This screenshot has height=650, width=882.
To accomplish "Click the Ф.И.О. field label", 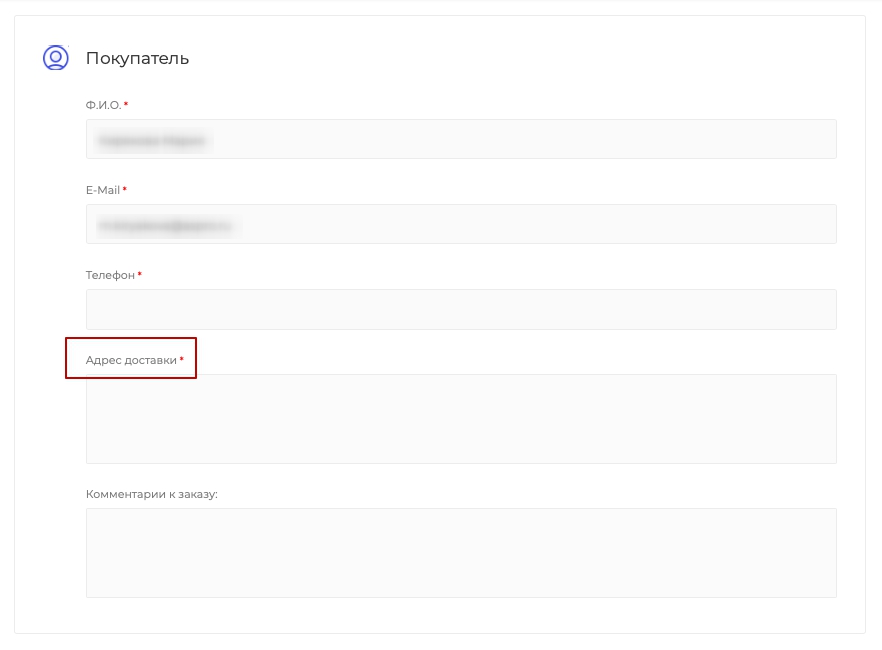I will (104, 105).
